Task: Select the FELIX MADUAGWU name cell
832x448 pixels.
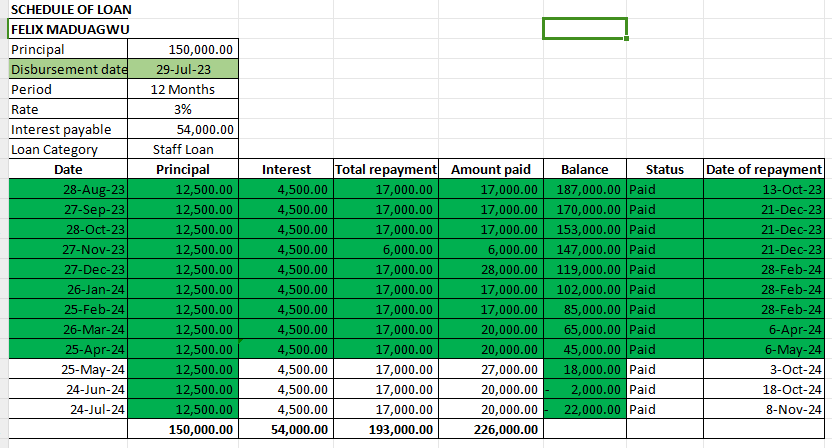Action: point(70,29)
